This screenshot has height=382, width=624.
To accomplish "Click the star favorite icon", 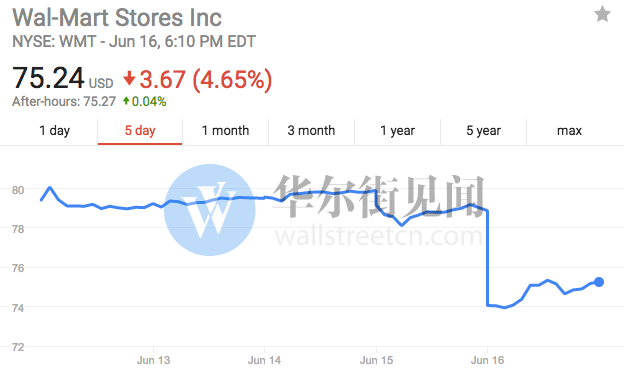I will coord(602,14).
